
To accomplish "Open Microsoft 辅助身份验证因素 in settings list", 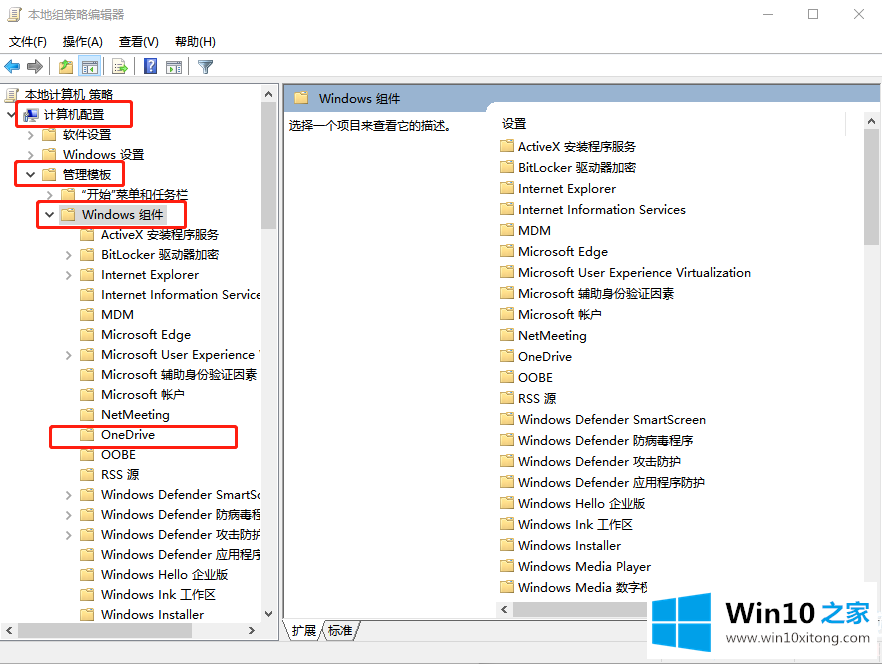I will (596, 294).
